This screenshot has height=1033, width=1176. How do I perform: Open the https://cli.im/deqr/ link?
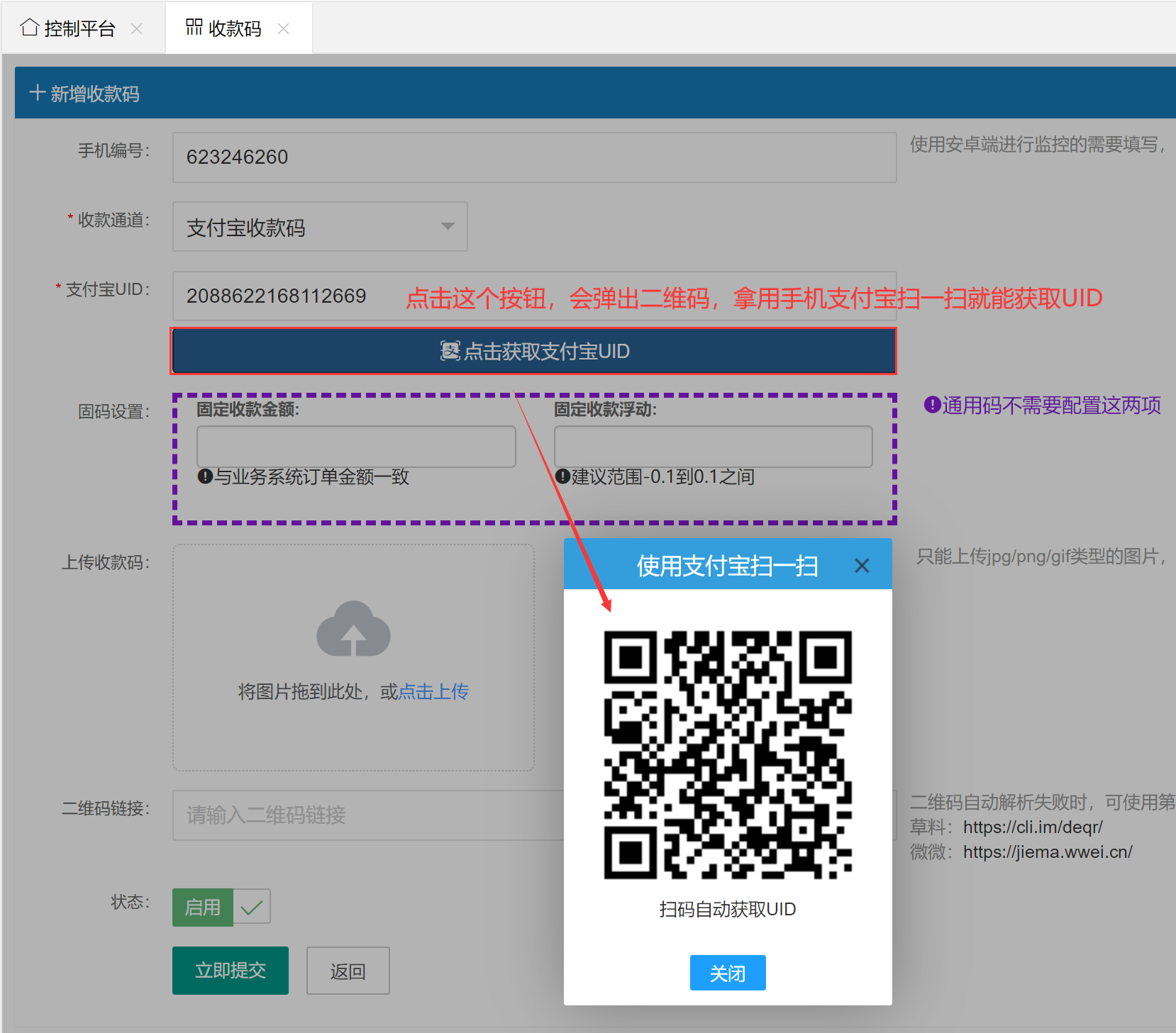tap(1033, 827)
